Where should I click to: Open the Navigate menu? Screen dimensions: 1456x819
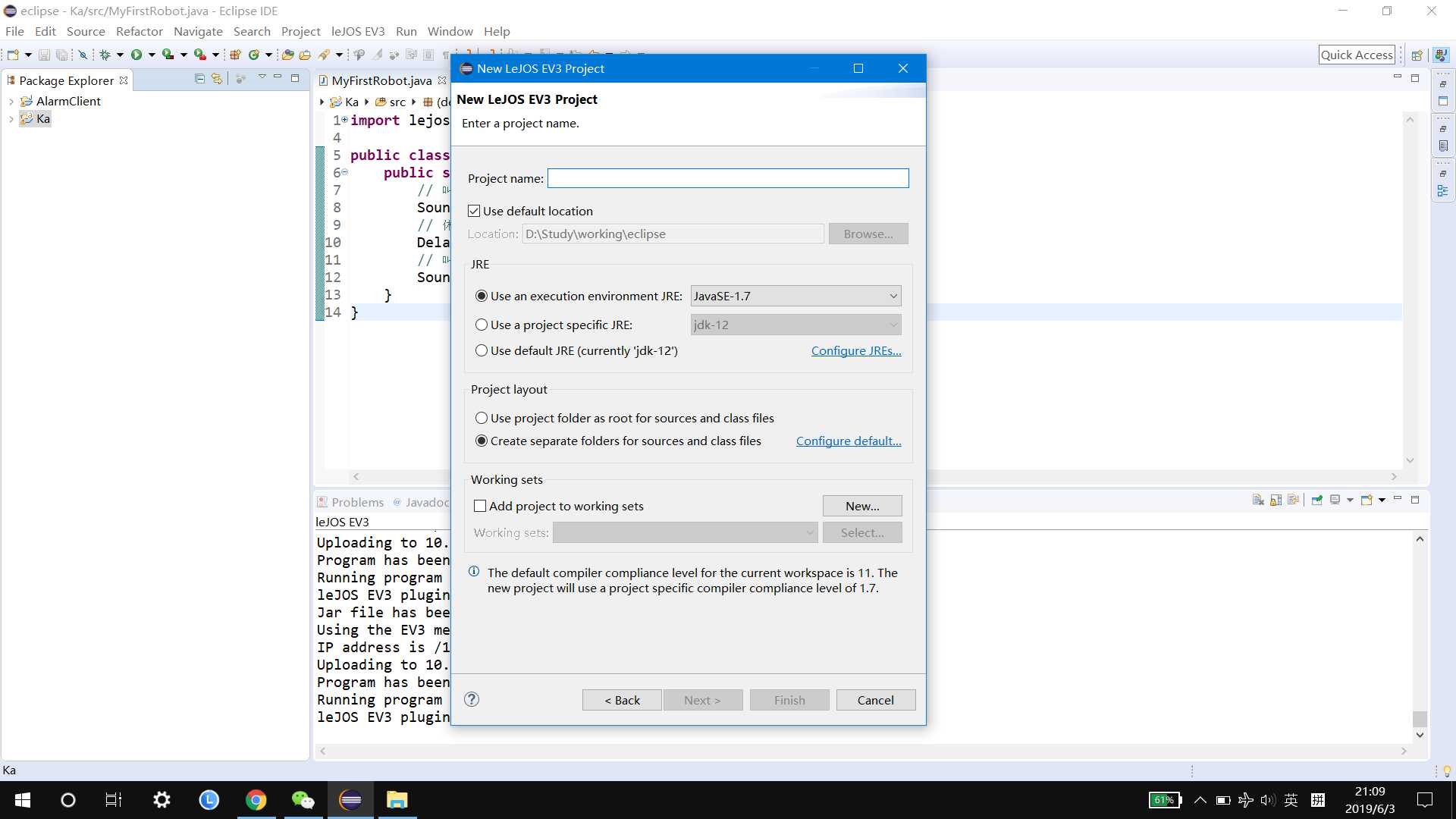pyautogui.click(x=198, y=31)
